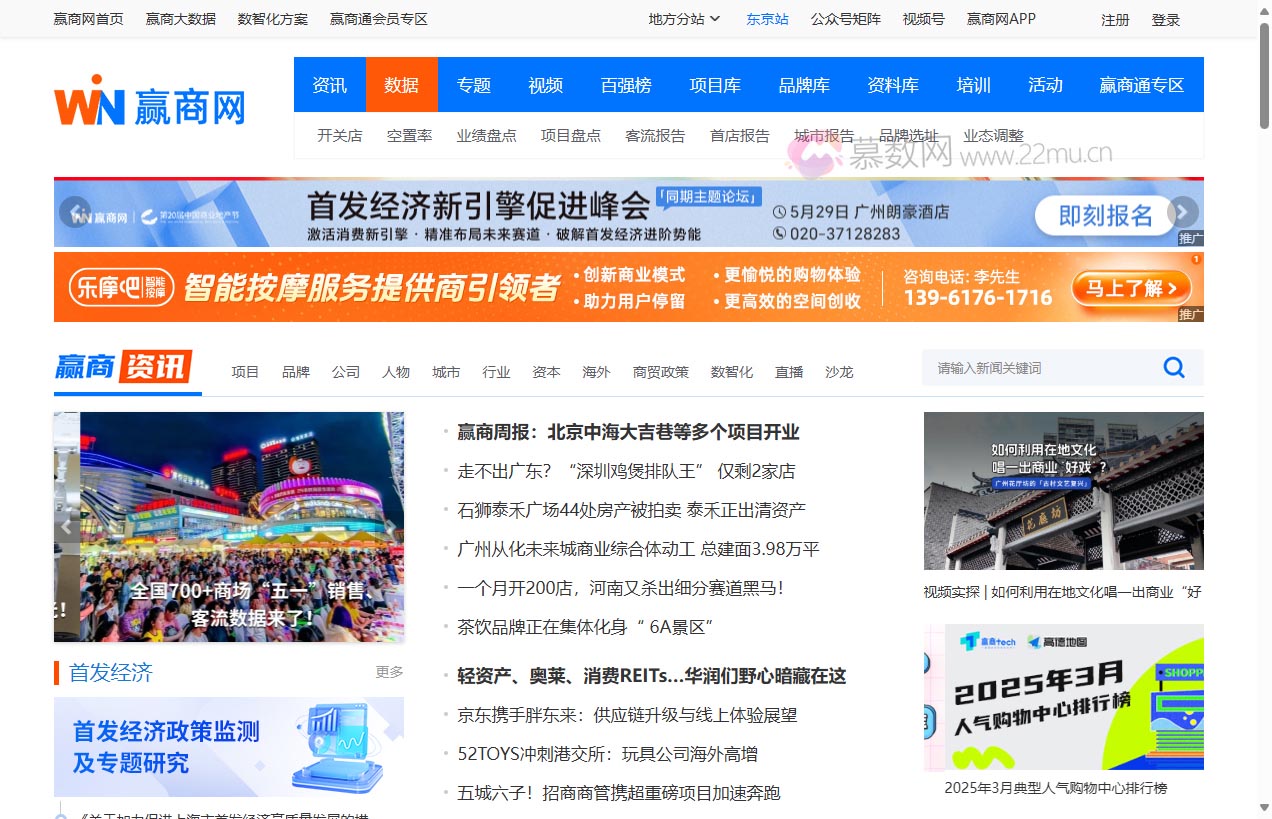
Task: Open the 2025年3月人气购物中心排行榜 thumbnail
Action: 1064,697
